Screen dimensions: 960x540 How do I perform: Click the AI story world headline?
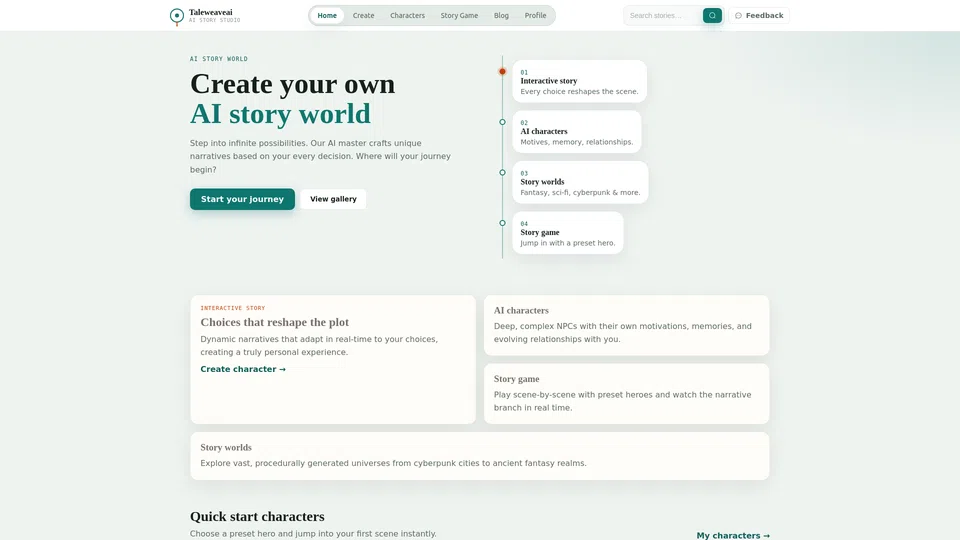coord(280,114)
